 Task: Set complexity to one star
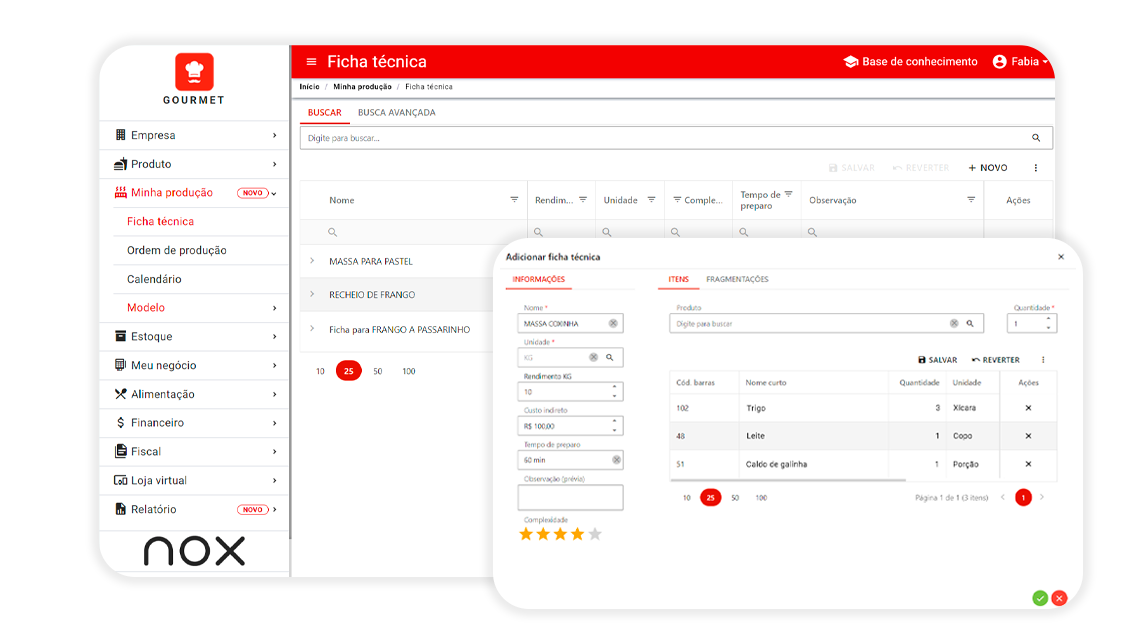click(x=525, y=534)
